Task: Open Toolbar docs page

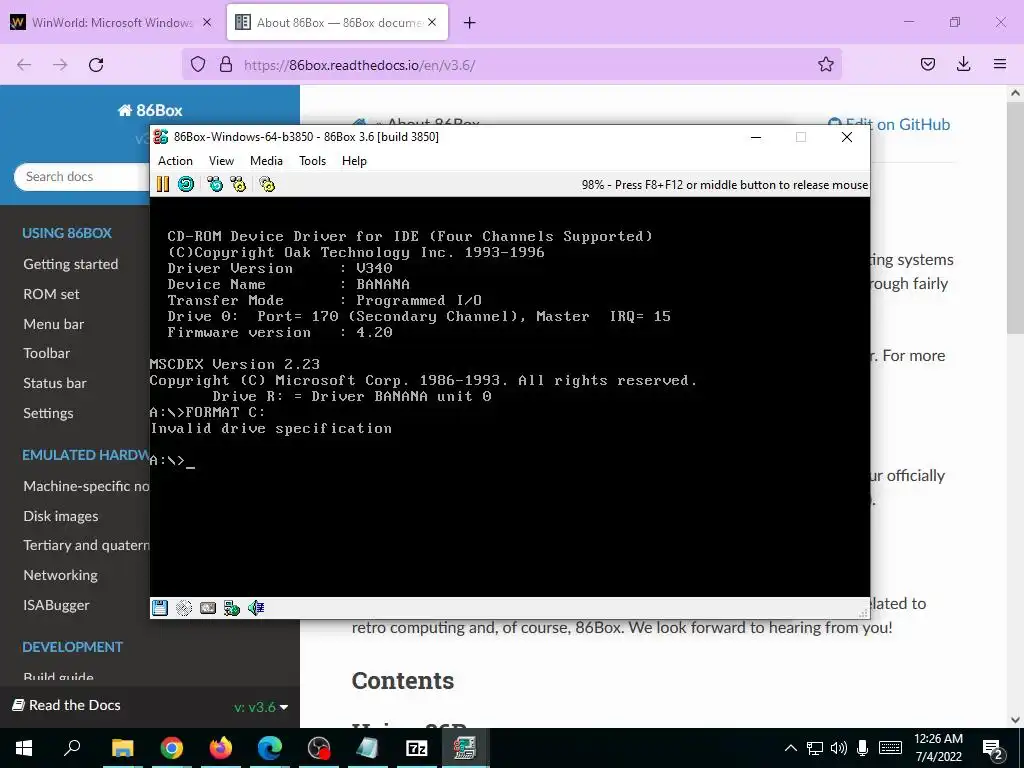Action: point(46,353)
